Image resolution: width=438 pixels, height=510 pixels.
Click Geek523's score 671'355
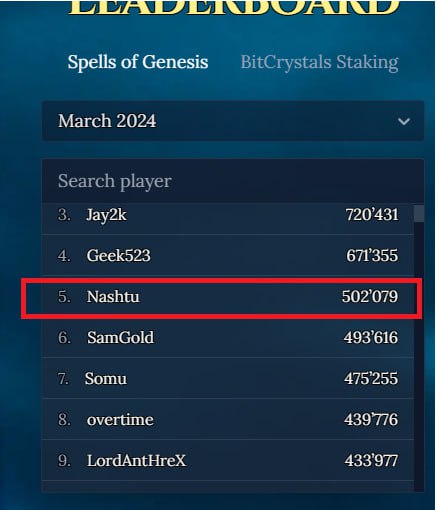(x=372, y=256)
